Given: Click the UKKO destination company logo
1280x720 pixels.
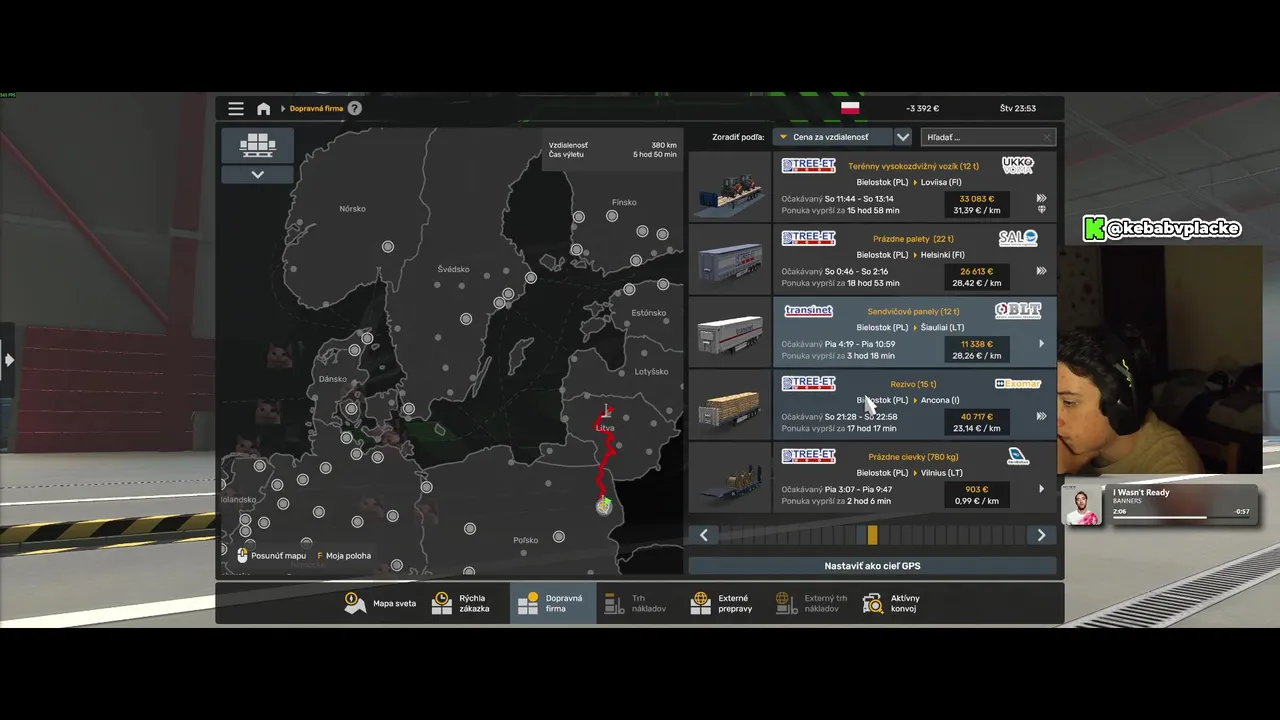Looking at the screenshot, I should coord(1018,165).
